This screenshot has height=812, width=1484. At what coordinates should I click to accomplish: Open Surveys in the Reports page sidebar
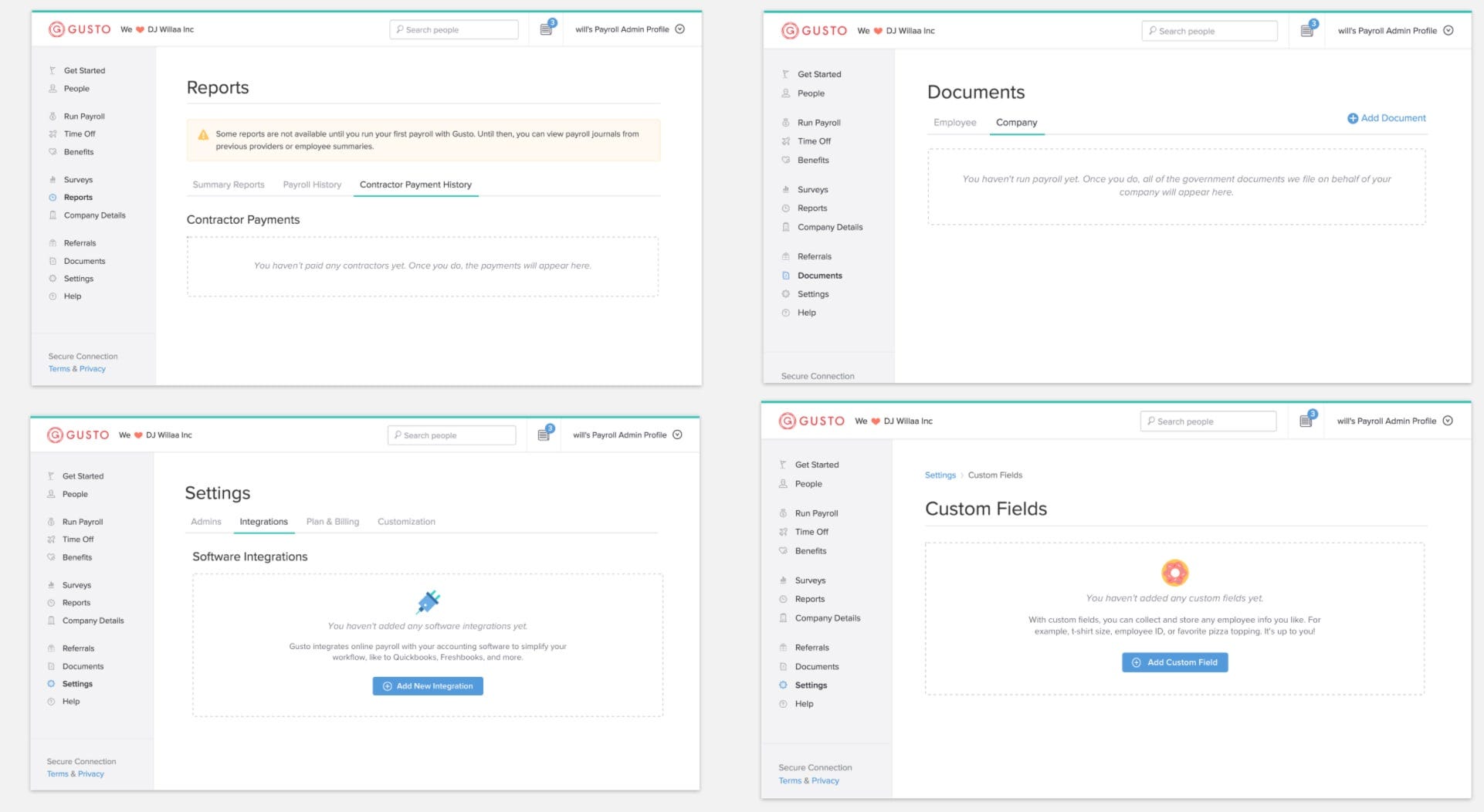click(x=78, y=180)
